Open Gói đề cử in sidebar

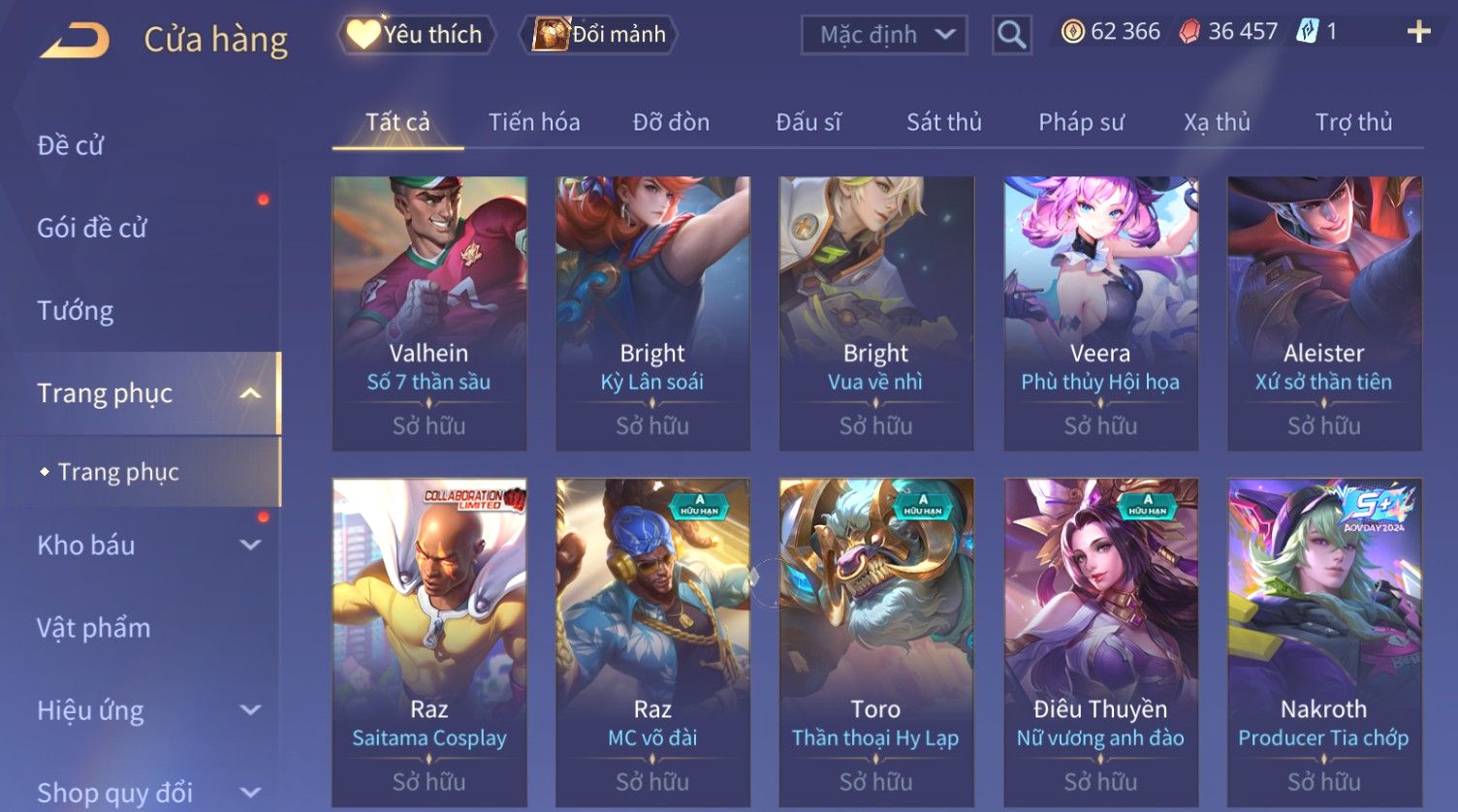point(92,229)
